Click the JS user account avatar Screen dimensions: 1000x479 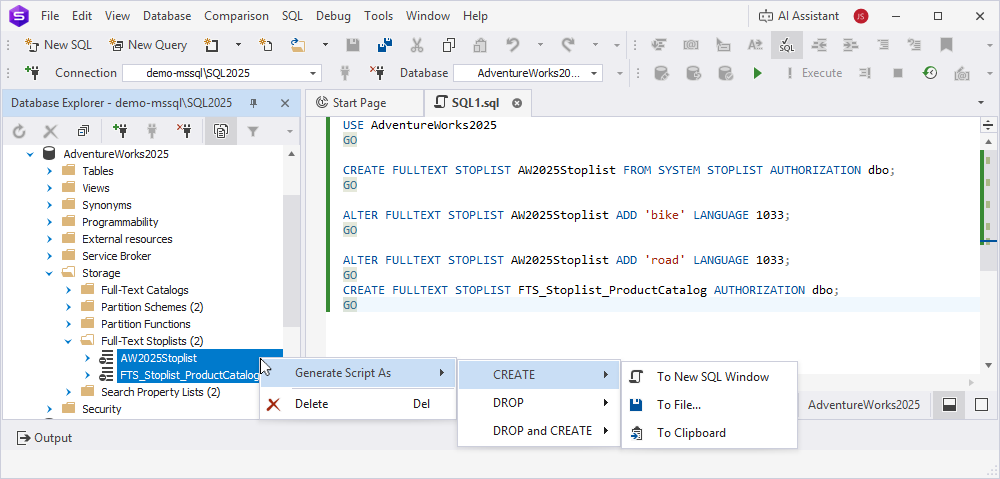click(x=861, y=16)
